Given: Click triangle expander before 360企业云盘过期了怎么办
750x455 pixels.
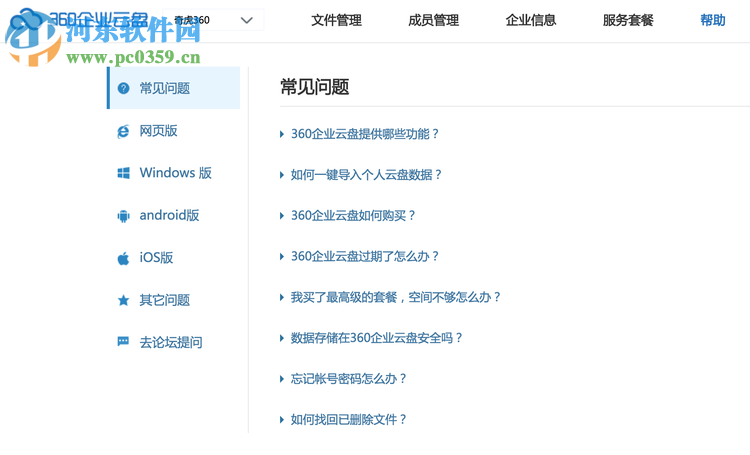Looking at the screenshot, I should [x=282, y=257].
